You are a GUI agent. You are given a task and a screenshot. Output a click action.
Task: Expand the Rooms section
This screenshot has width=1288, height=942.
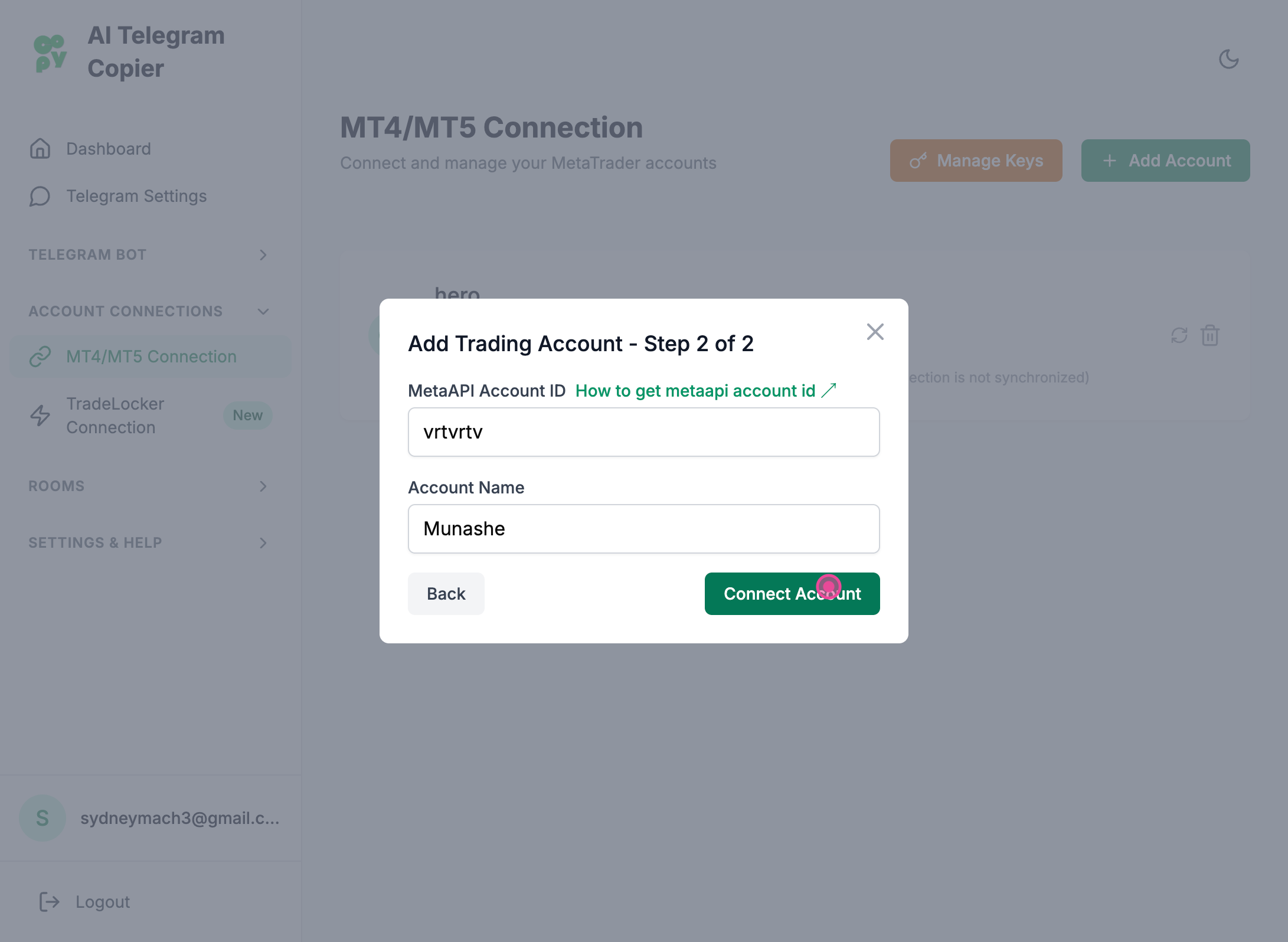pos(263,486)
